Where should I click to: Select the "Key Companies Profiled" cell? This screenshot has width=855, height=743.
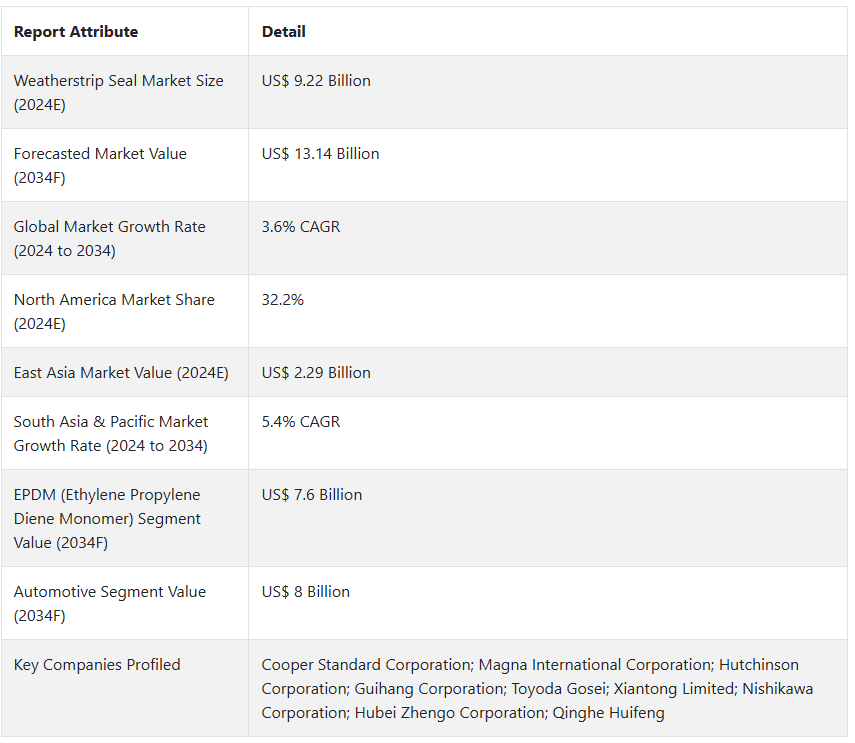(x=97, y=665)
